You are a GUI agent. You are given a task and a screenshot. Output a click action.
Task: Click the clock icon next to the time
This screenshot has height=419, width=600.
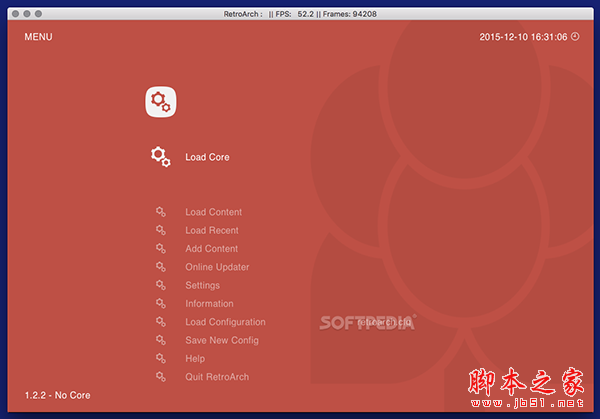(575, 36)
